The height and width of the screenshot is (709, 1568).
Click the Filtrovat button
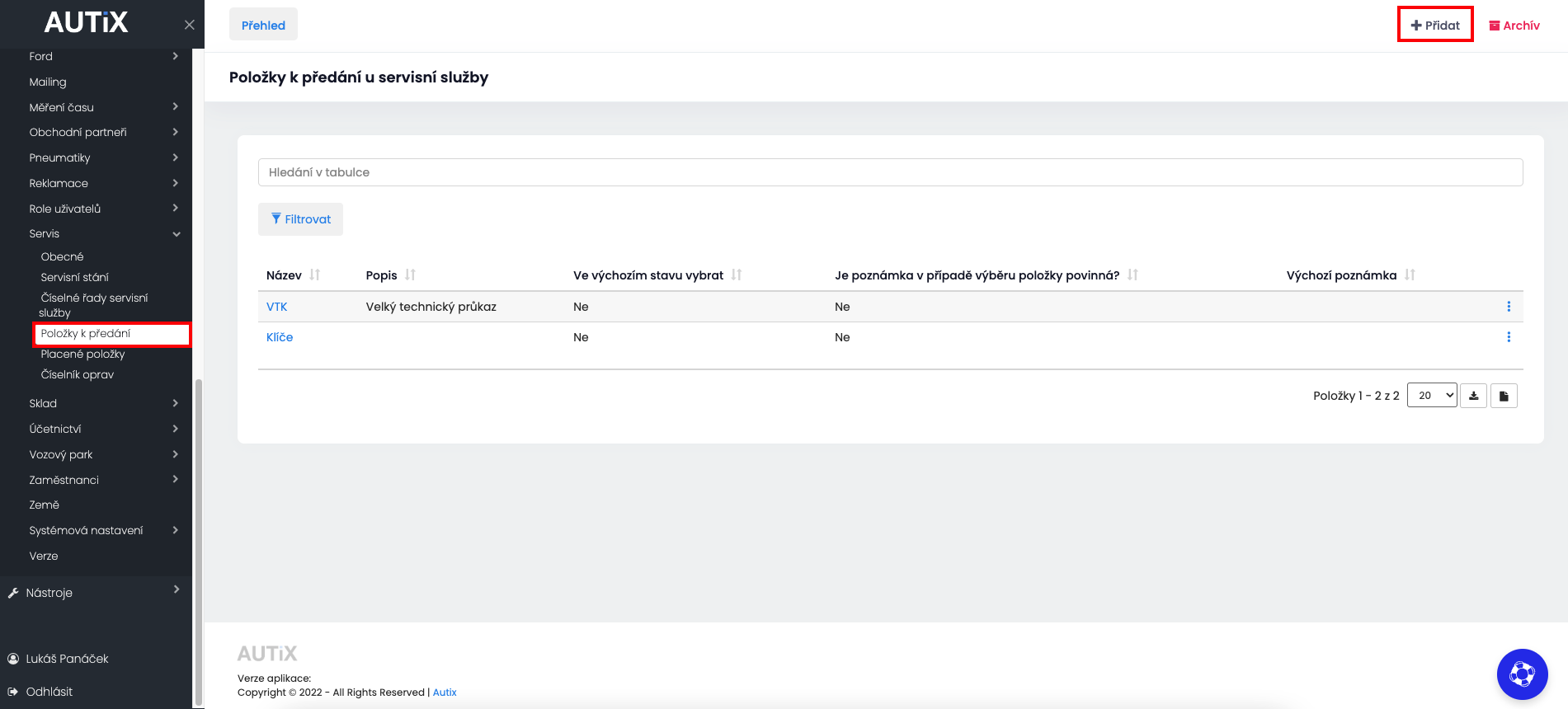[x=300, y=219]
